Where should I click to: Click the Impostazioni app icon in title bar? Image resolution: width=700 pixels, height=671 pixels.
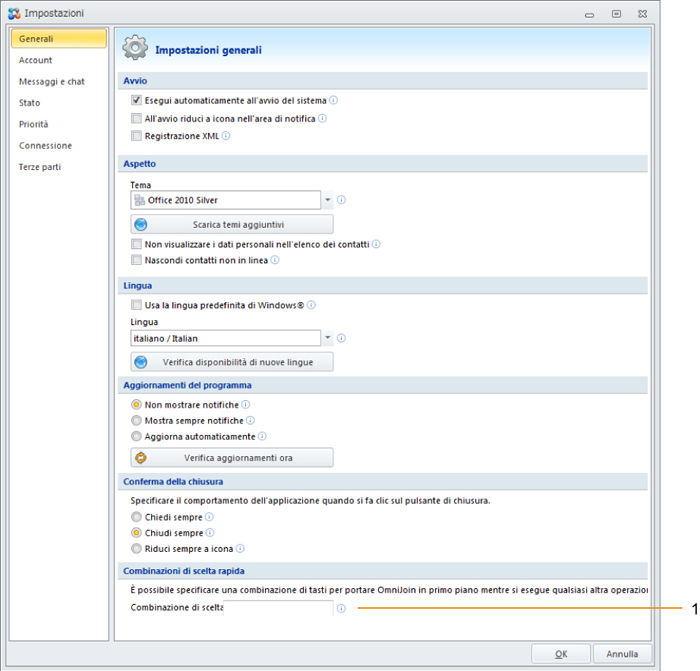click(x=14, y=14)
